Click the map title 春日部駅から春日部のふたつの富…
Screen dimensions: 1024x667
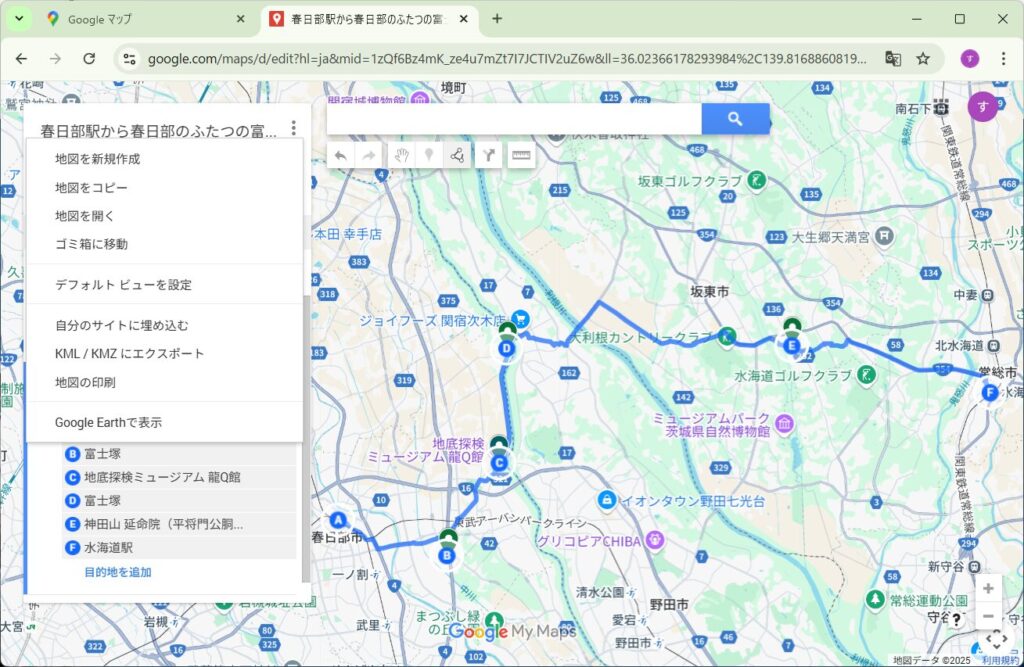click(159, 131)
